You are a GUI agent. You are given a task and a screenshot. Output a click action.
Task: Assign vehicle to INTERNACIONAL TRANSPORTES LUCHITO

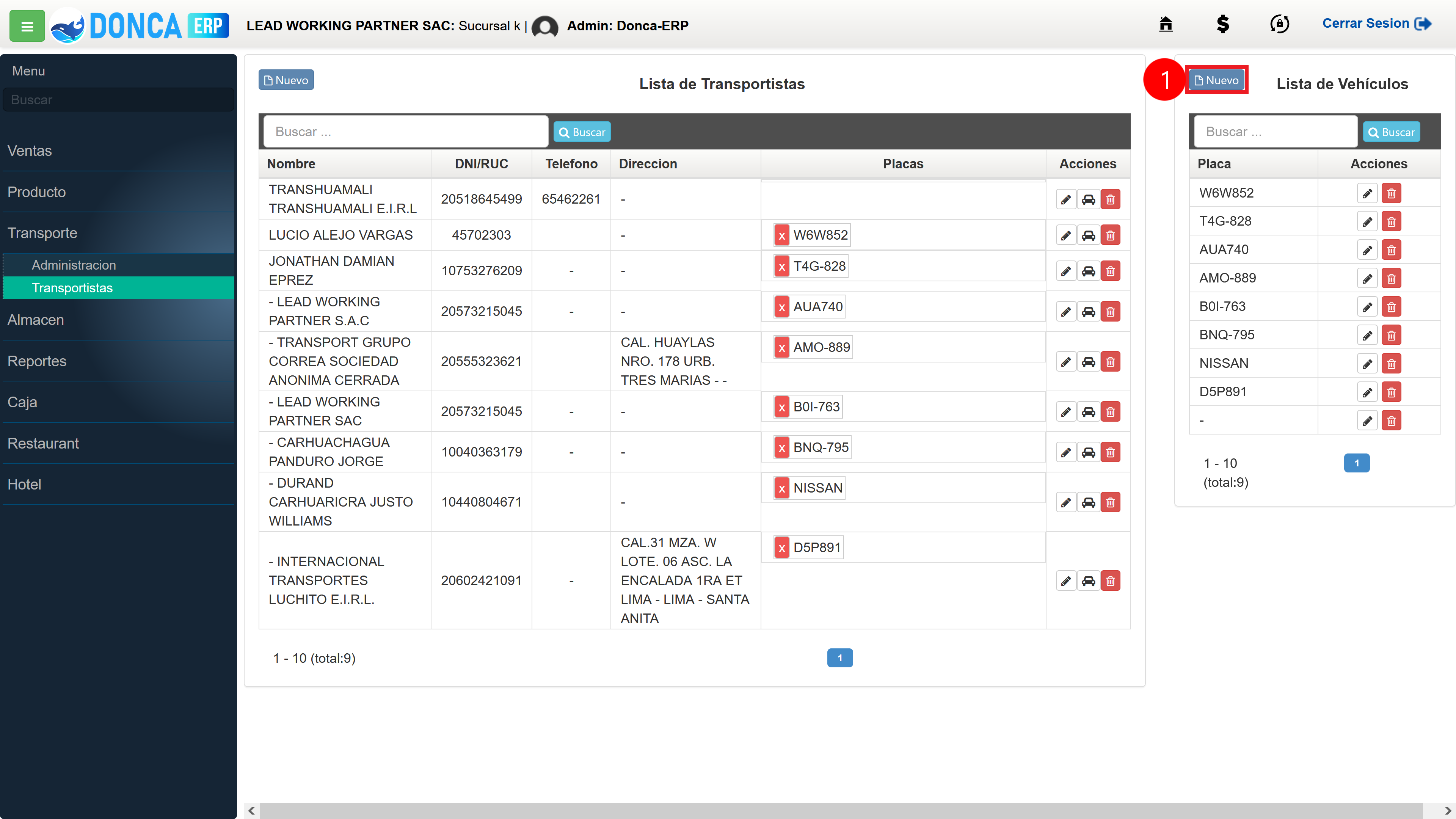[x=1088, y=581]
